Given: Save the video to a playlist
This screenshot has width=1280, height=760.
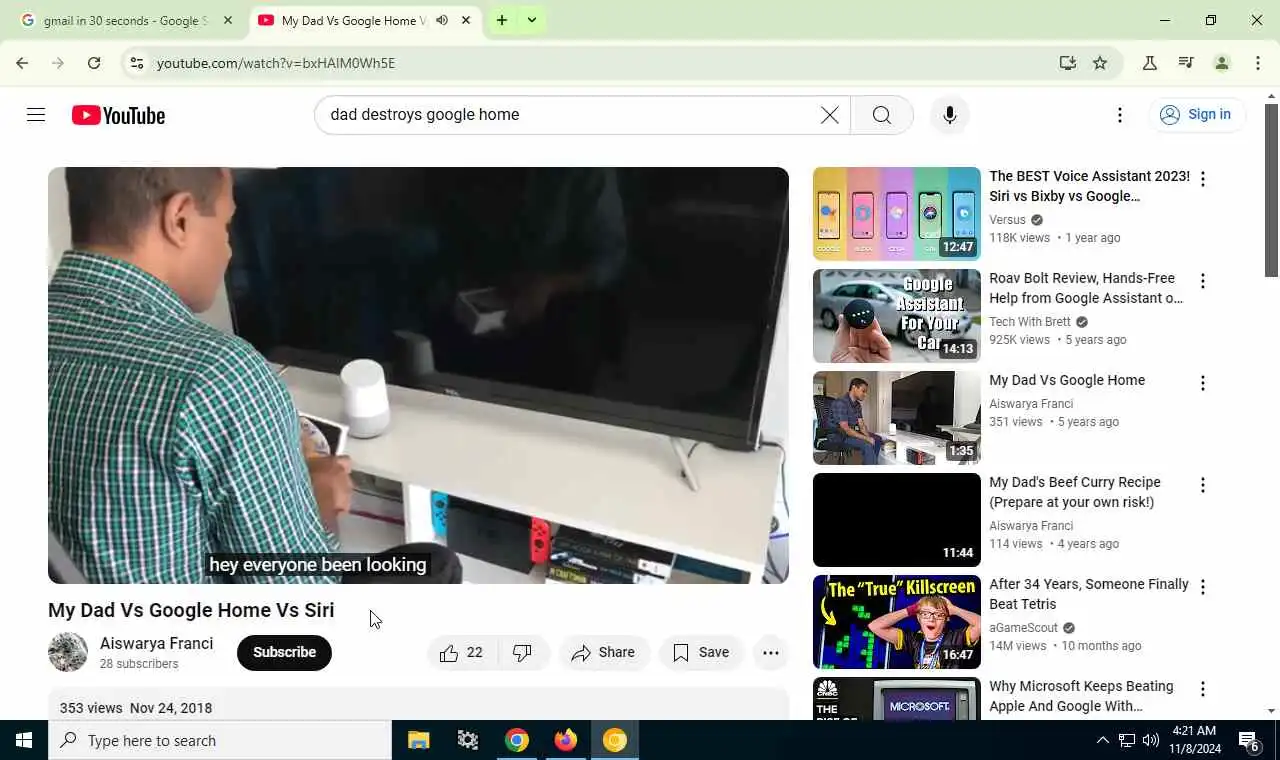Looking at the screenshot, I should 701,653.
